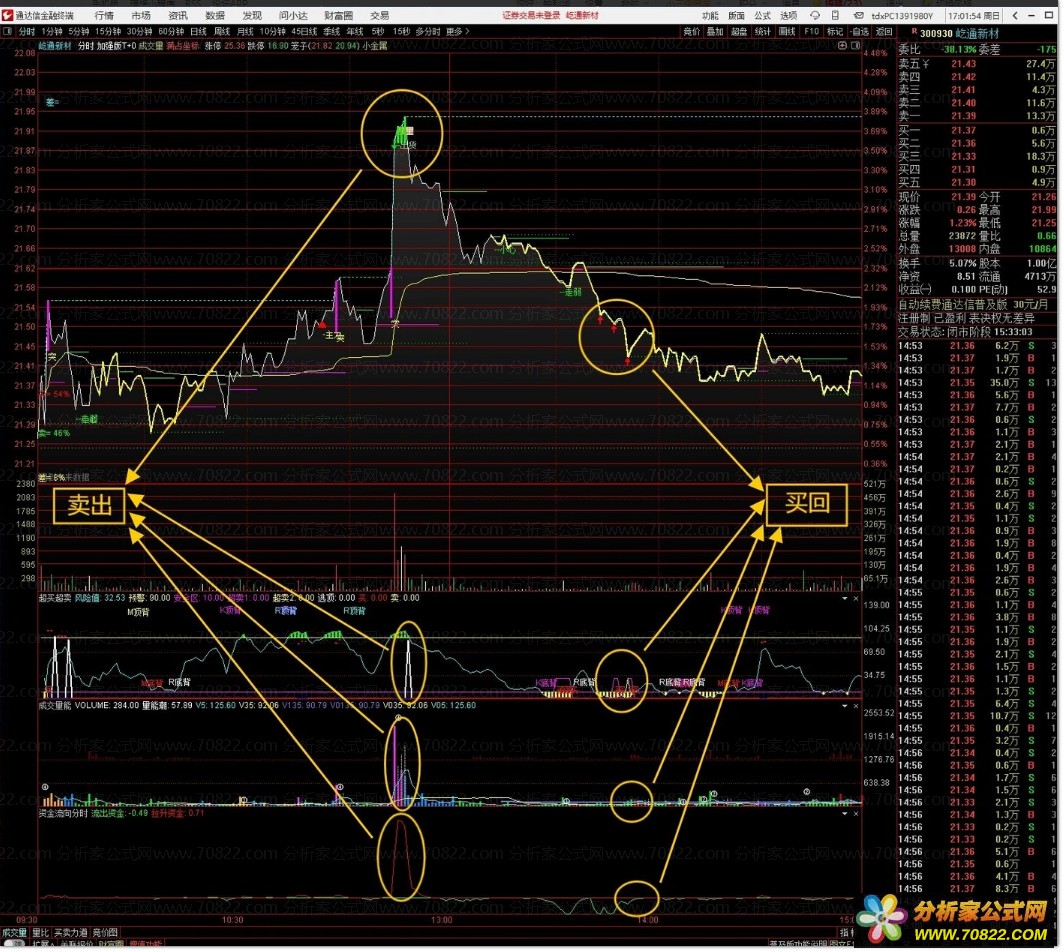The width and height of the screenshot is (1064, 951).
Task: Open the 公式 menu
Action: coord(763,15)
